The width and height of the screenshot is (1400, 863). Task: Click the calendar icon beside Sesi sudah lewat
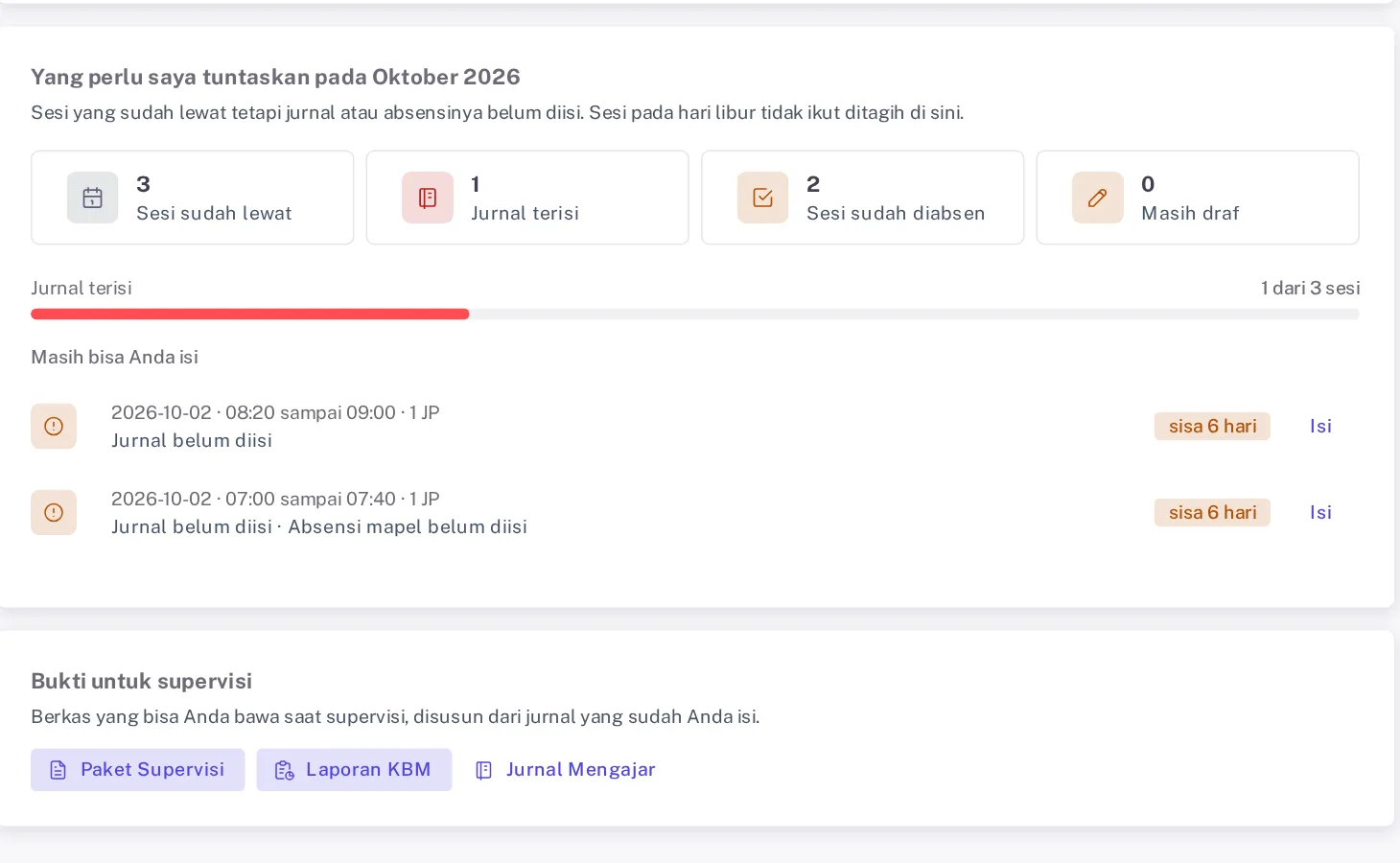[x=92, y=198]
